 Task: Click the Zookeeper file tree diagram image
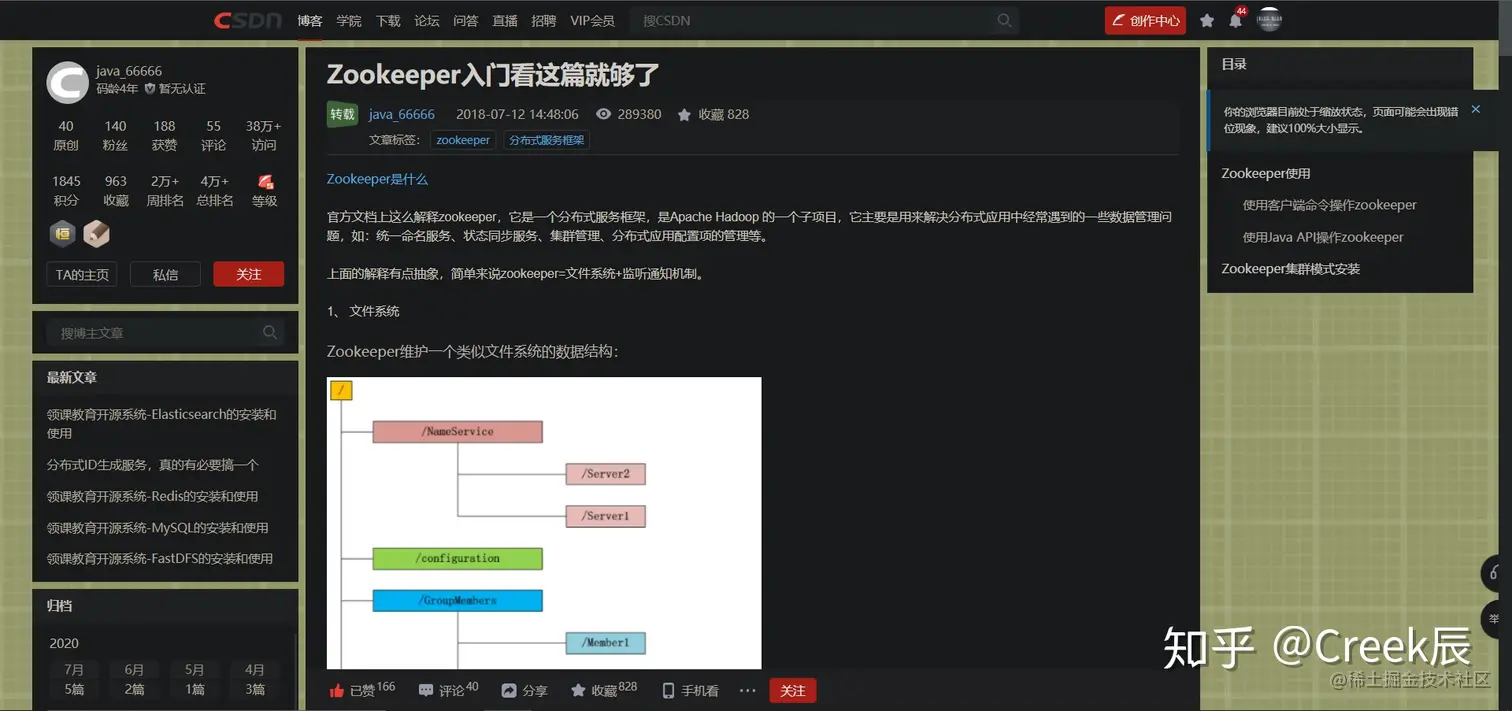click(544, 523)
